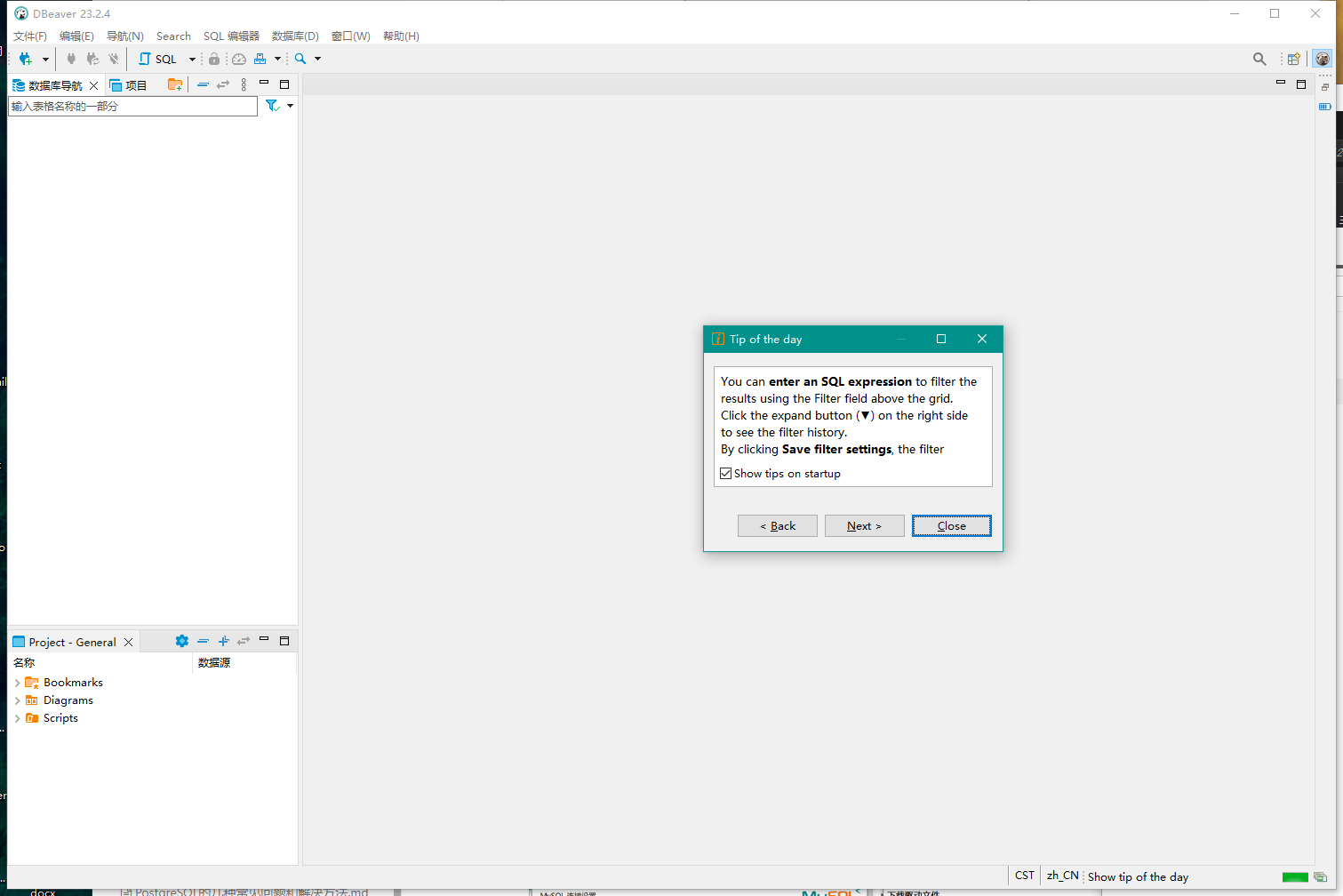Viewport: 1343px width, 896px height.
Task: Click the grey global search magnifier icon
Action: pos(1259,59)
